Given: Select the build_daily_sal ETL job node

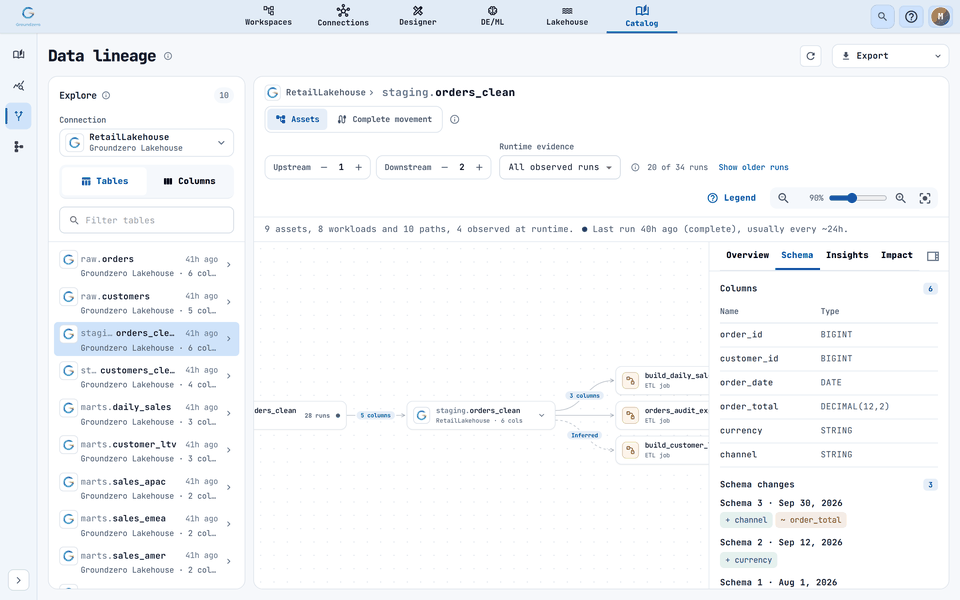Looking at the screenshot, I should [662, 380].
